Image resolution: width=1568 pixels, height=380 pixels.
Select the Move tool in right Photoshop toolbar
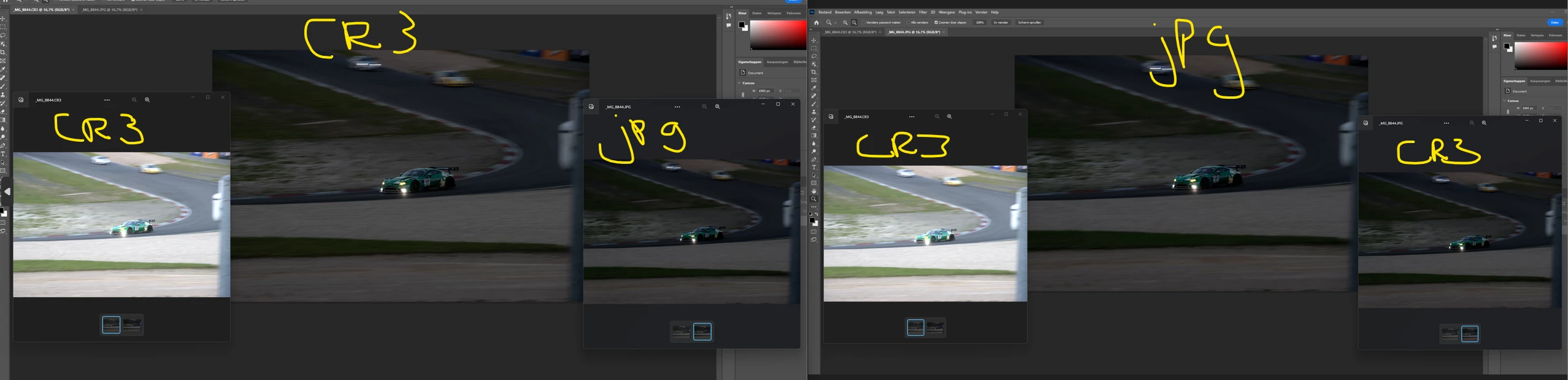[814, 41]
